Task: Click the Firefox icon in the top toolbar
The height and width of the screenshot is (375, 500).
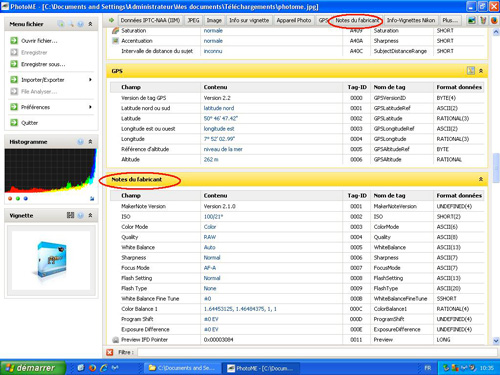Action: point(494,20)
